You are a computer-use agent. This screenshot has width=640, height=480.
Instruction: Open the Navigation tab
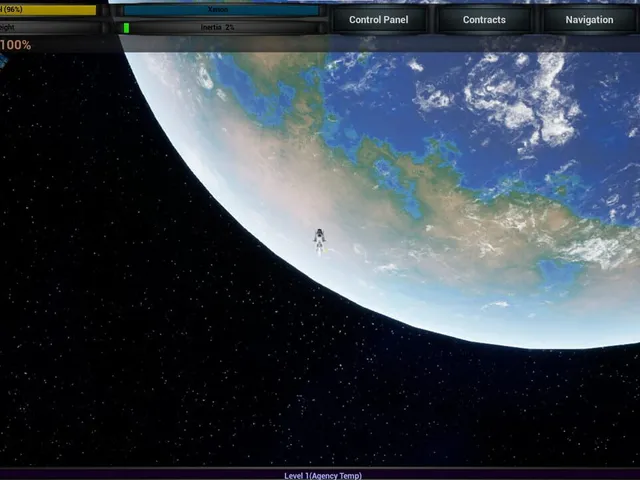(x=589, y=20)
